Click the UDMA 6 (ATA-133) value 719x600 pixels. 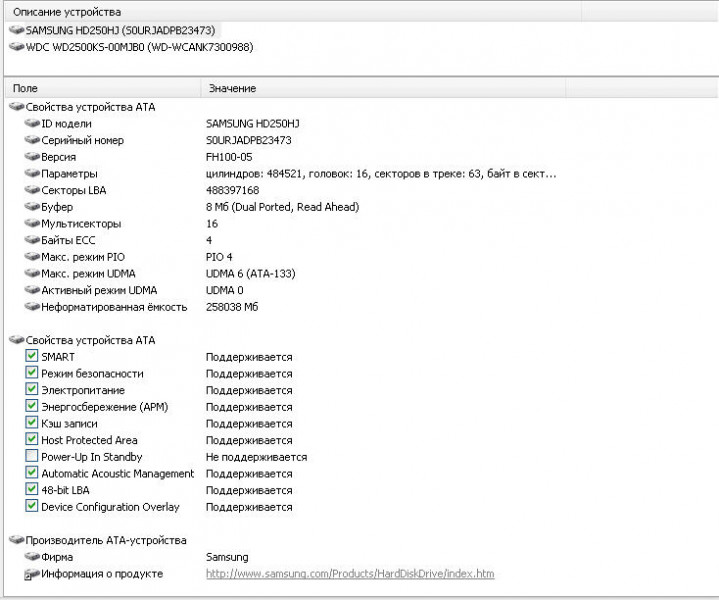[250, 273]
